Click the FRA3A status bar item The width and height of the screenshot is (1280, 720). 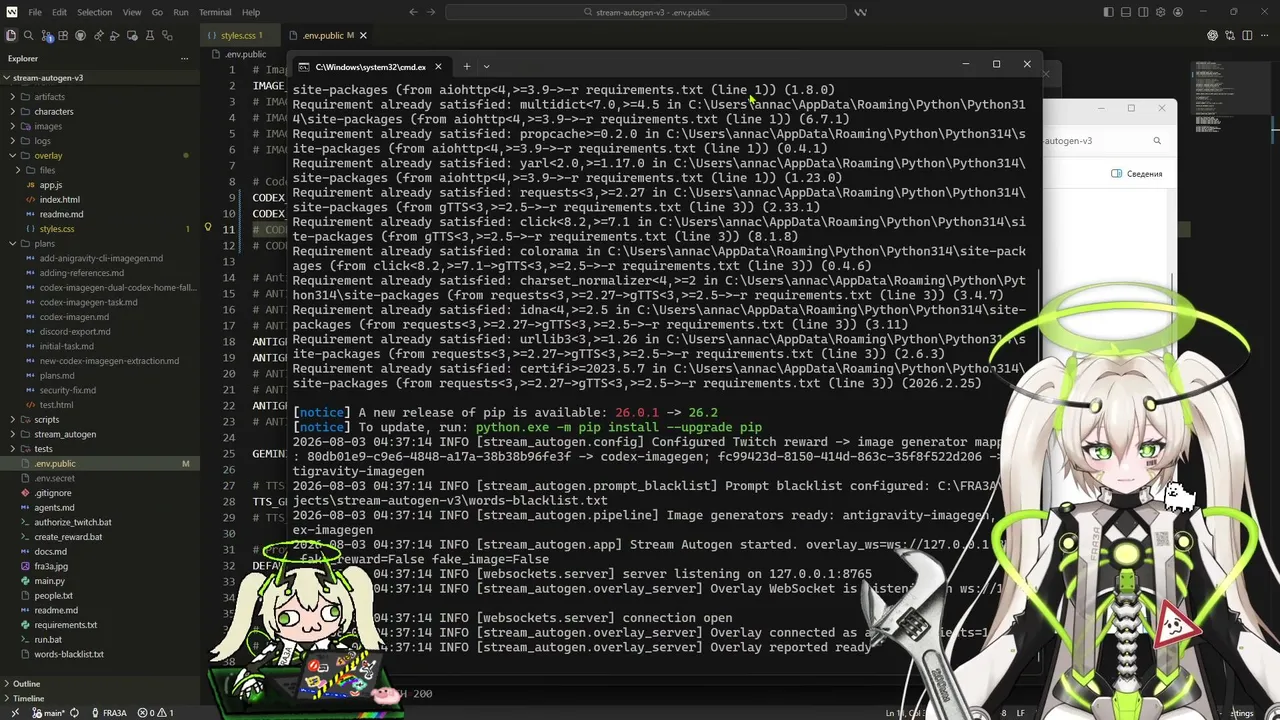[x=109, y=713]
